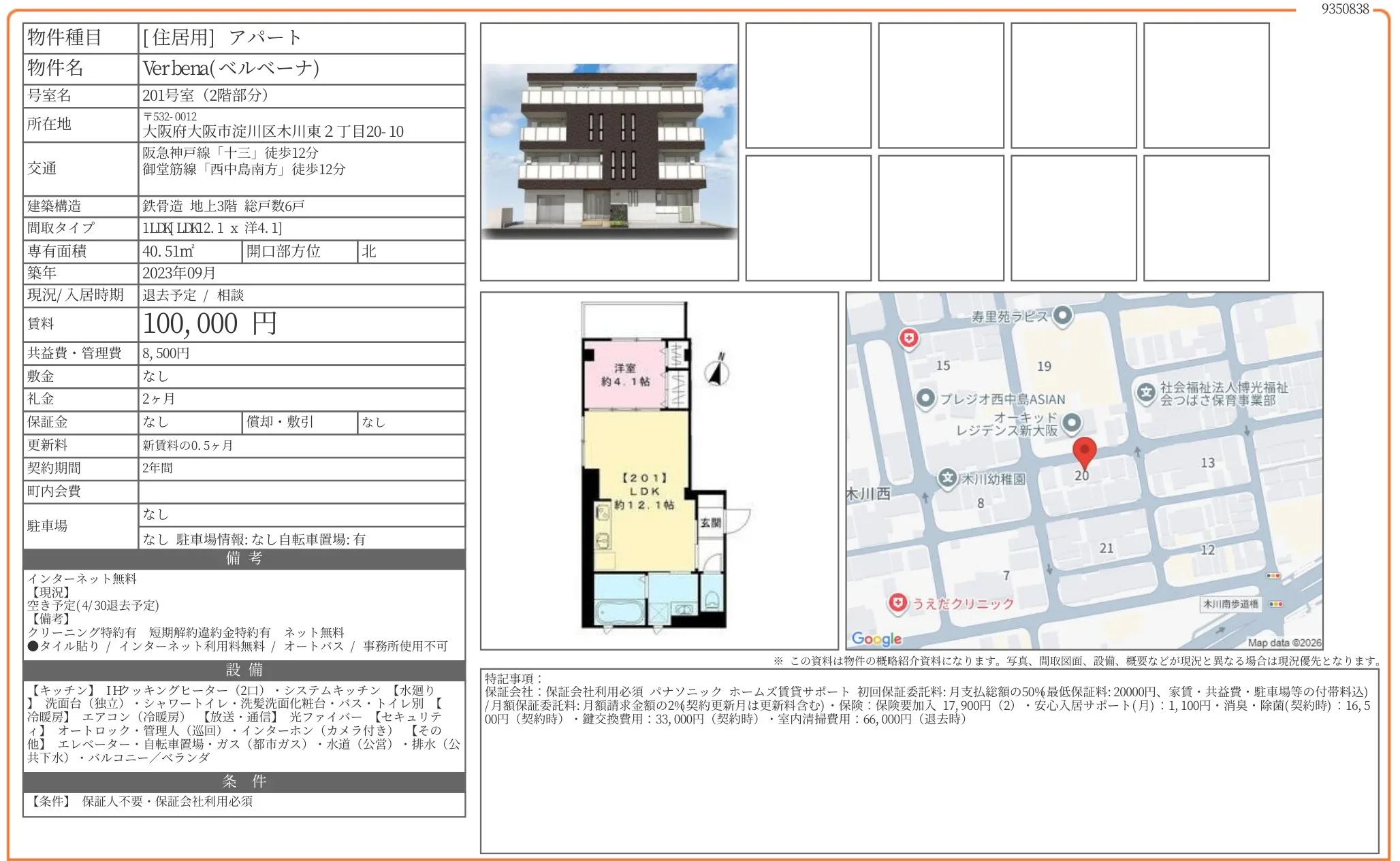
Task: Click the 社会福祉法人博光福祉会 marker icon
Action: pos(1146,391)
